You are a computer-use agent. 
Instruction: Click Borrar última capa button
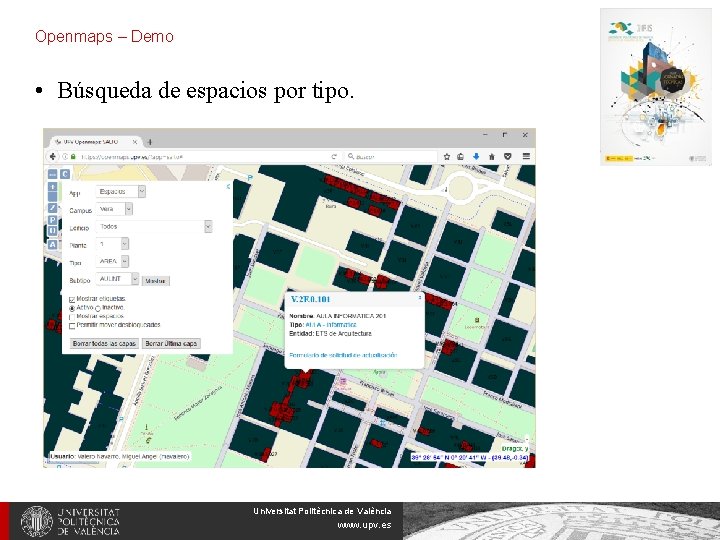[171, 343]
